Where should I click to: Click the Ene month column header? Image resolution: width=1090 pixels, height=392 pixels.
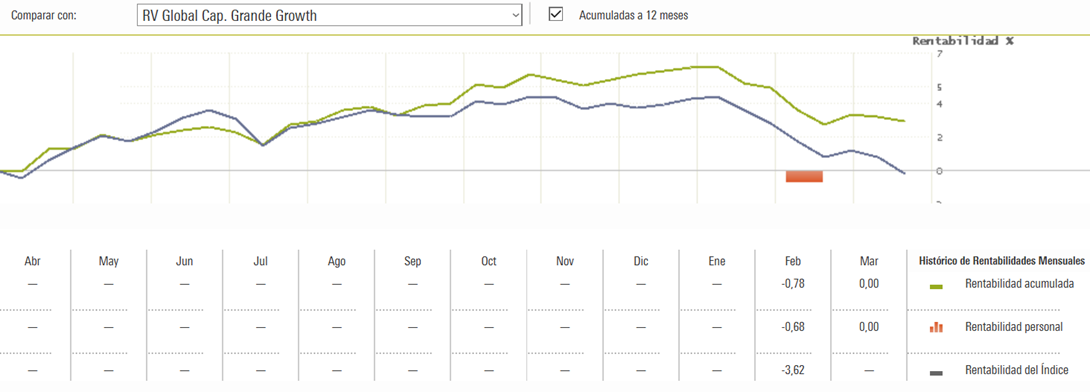717,261
